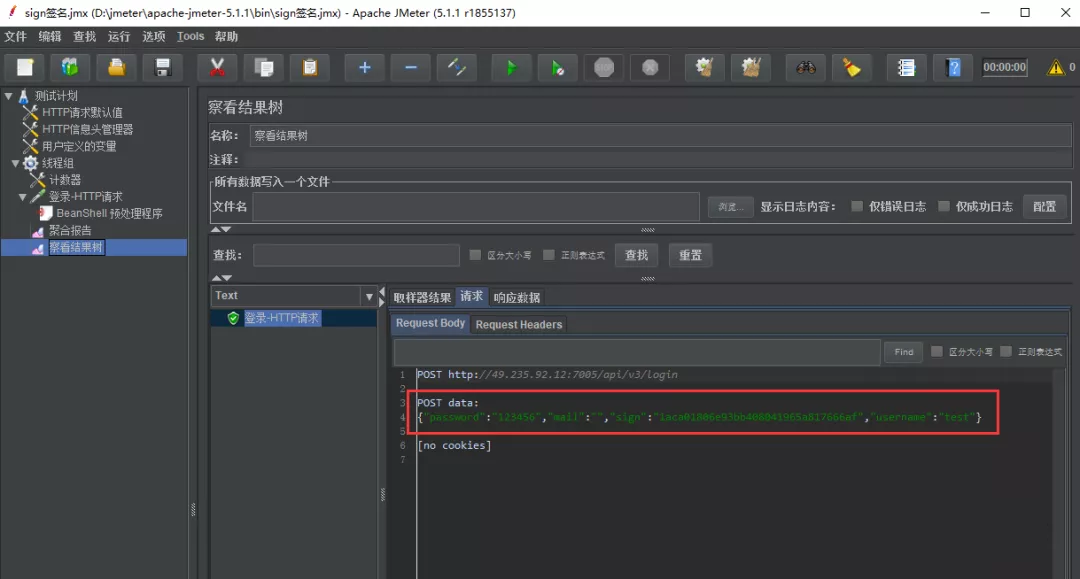Open the 文件 menu
The width and height of the screenshot is (1080, 579).
tap(15, 36)
